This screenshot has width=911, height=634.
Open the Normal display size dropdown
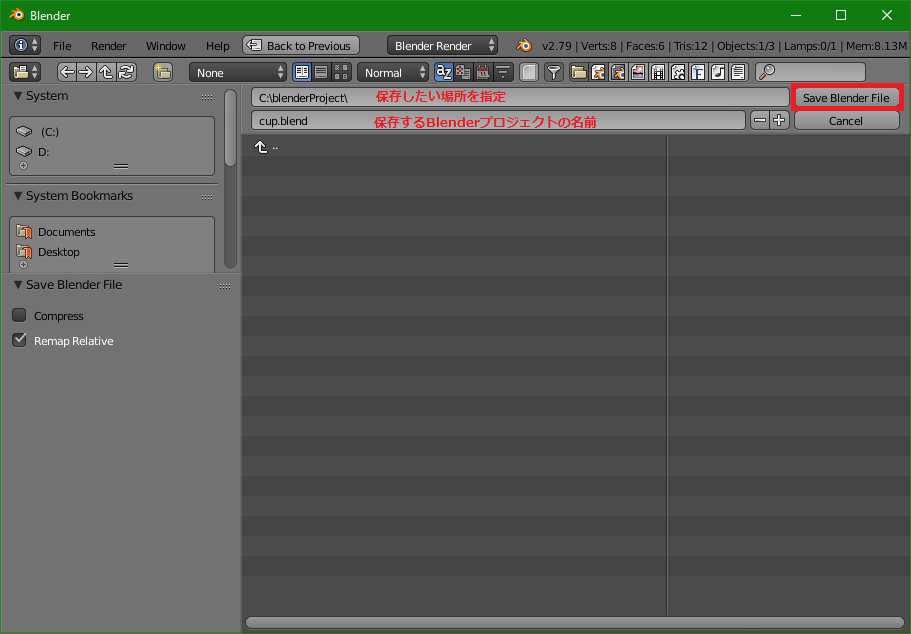click(393, 73)
